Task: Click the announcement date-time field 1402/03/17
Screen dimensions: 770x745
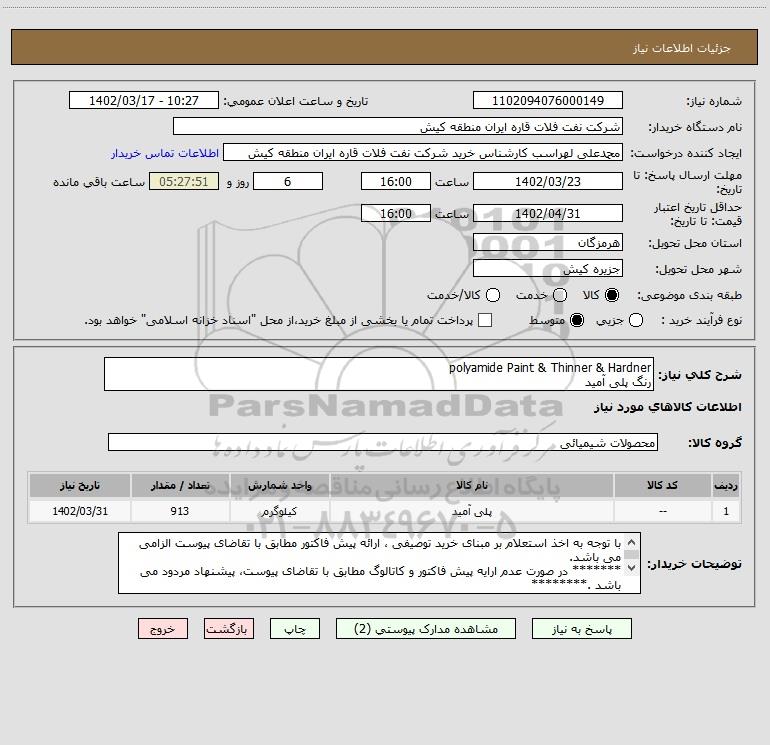Action: coord(144,100)
